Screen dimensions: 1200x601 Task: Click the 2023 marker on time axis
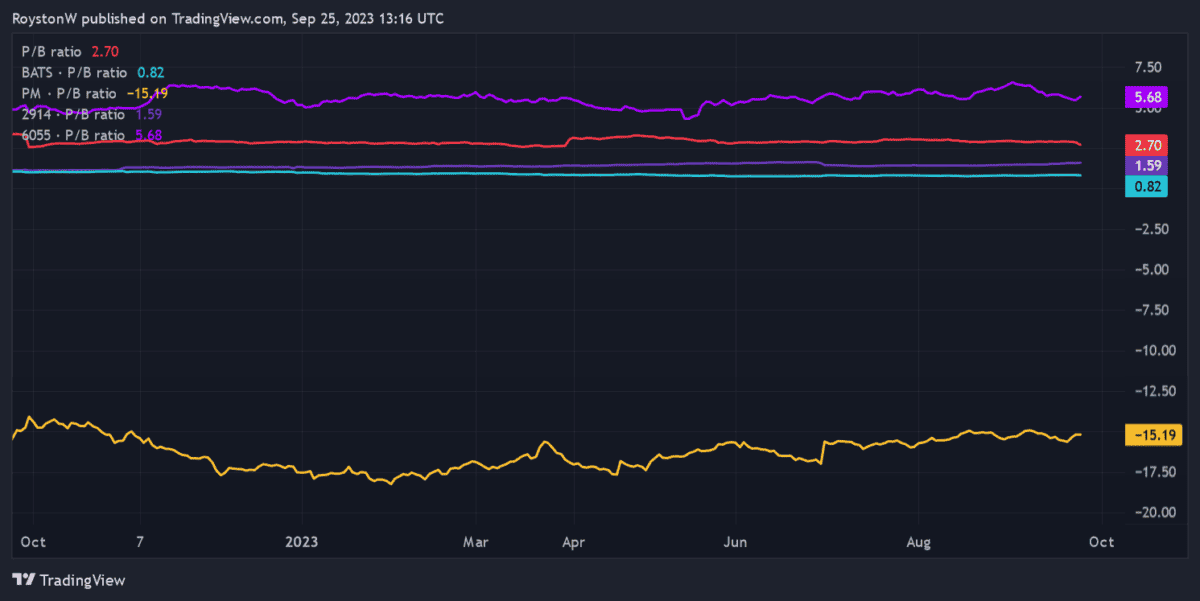click(x=301, y=542)
